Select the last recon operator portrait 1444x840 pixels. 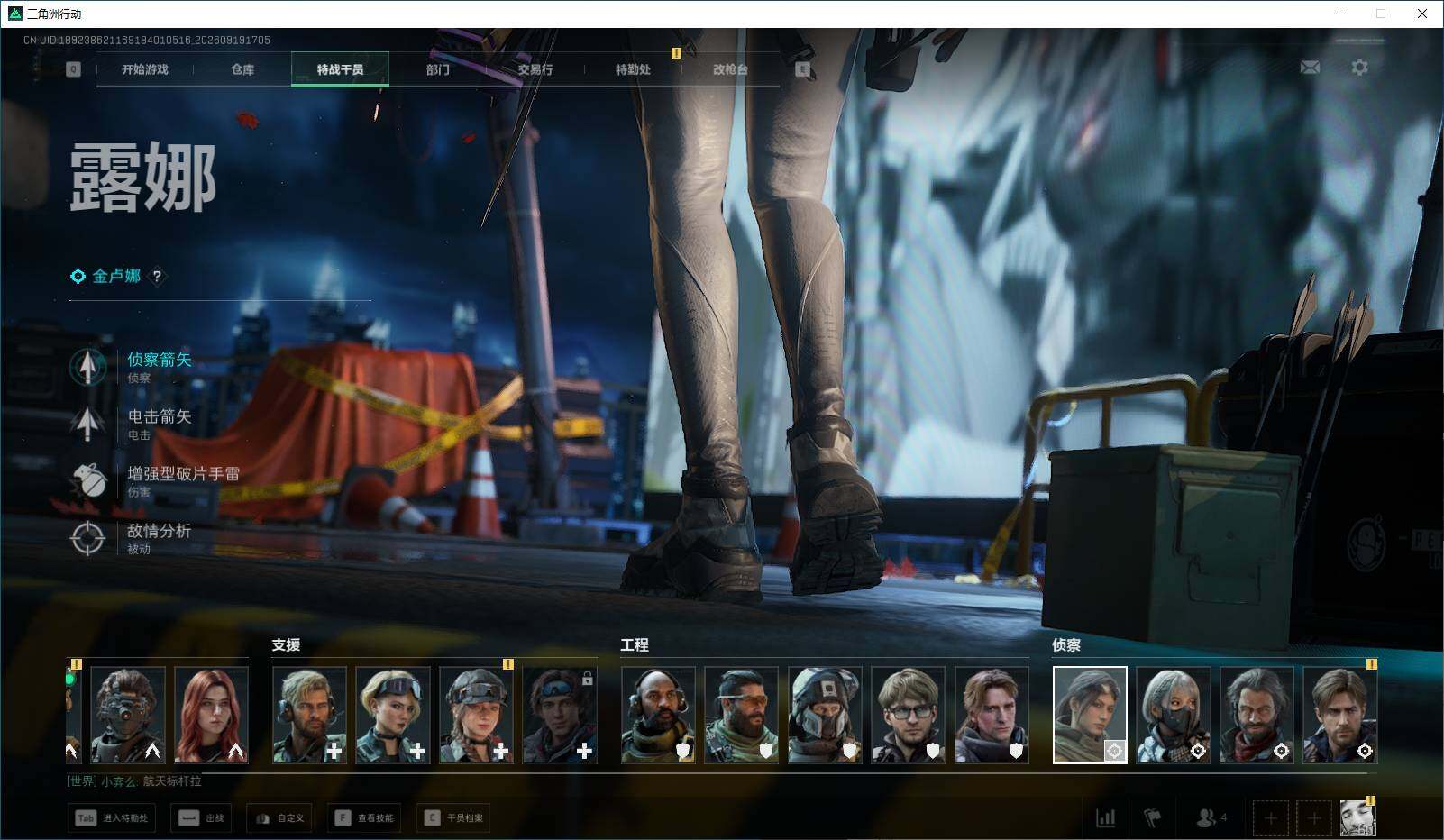point(1339,715)
